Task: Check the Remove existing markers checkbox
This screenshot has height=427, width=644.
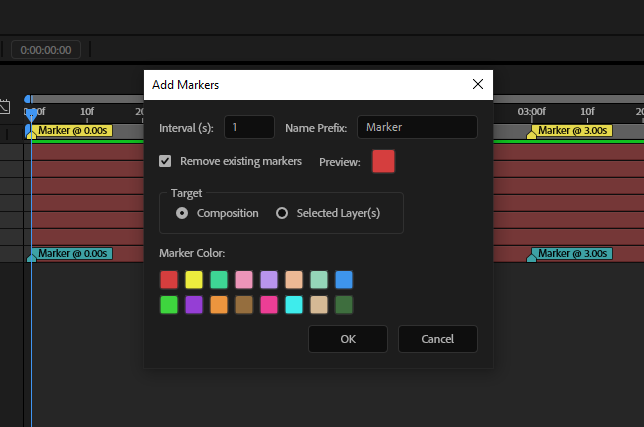Action: 166,161
